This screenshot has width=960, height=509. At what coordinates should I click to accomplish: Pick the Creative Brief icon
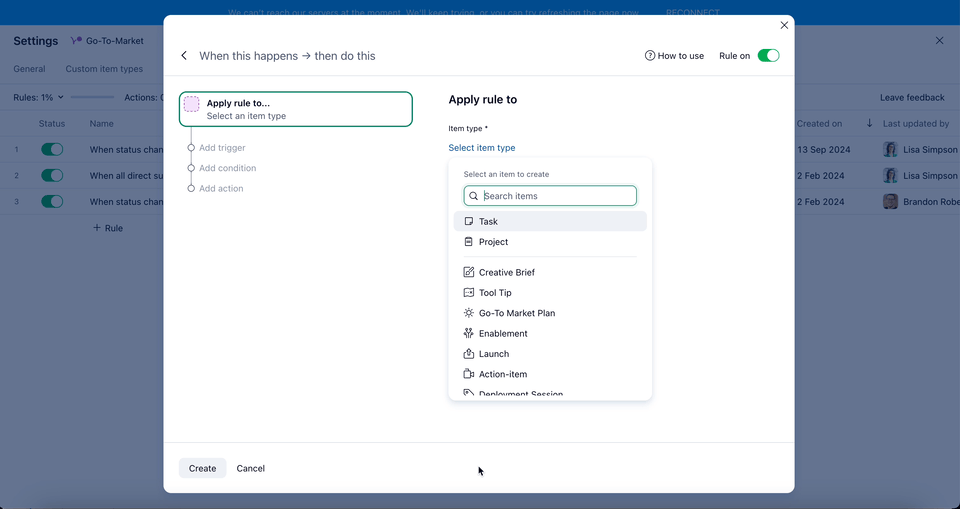click(469, 272)
